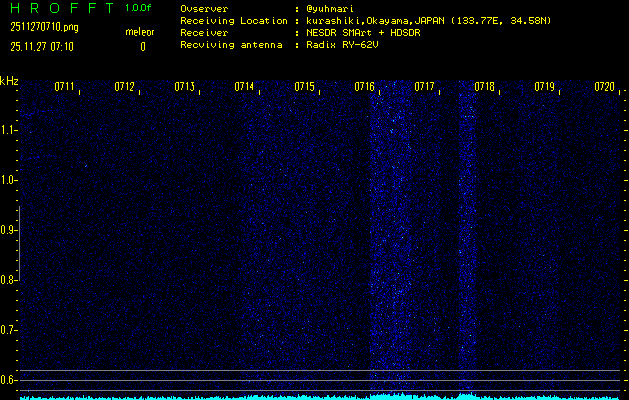Click the 0.7 kHz axis label
The width and height of the screenshot is (629, 400).
click(x=8, y=330)
